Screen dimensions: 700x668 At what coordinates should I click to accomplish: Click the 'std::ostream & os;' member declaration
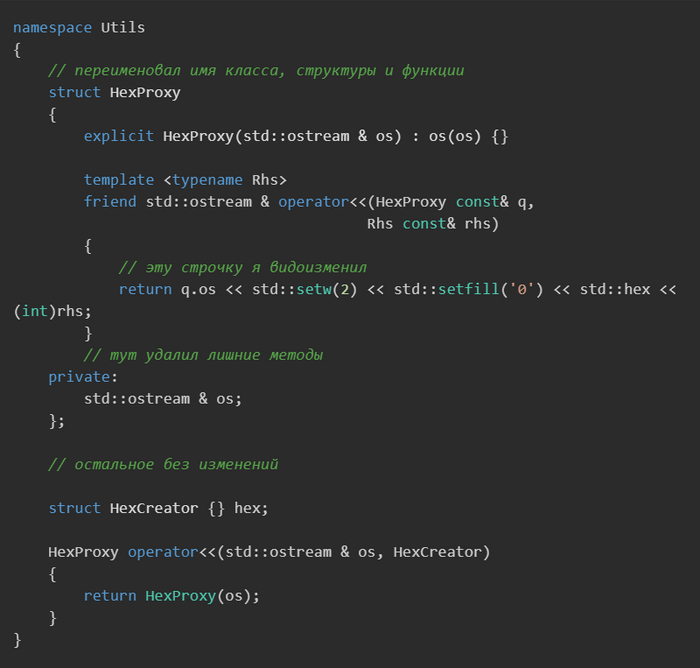click(x=163, y=399)
